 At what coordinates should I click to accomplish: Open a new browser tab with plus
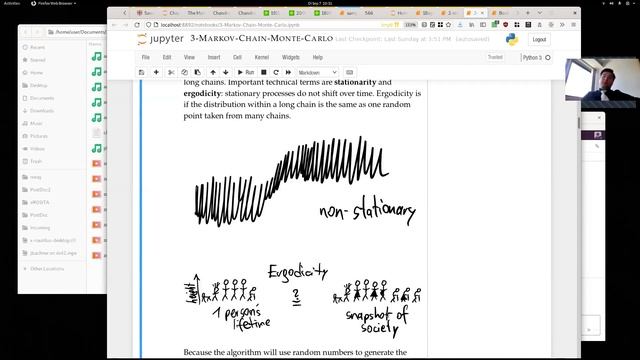point(527,13)
